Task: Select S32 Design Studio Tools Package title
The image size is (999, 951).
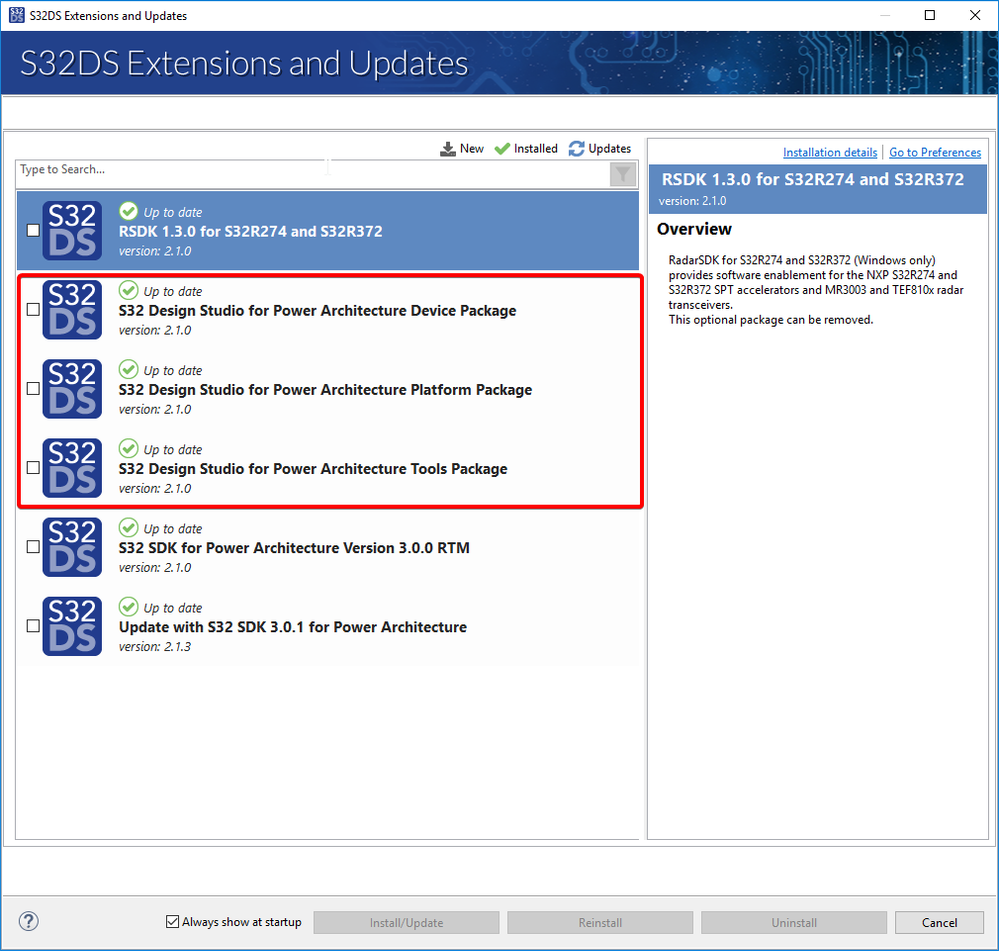Action: click(313, 469)
